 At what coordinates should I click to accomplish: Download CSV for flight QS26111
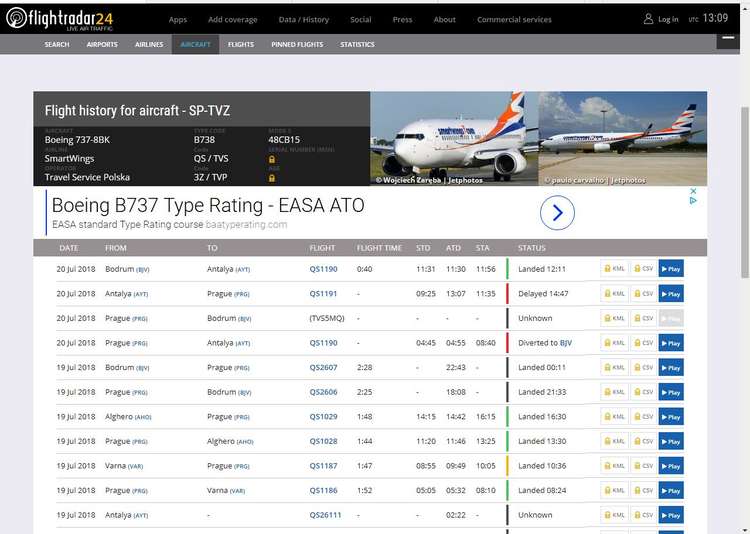[643, 515]
